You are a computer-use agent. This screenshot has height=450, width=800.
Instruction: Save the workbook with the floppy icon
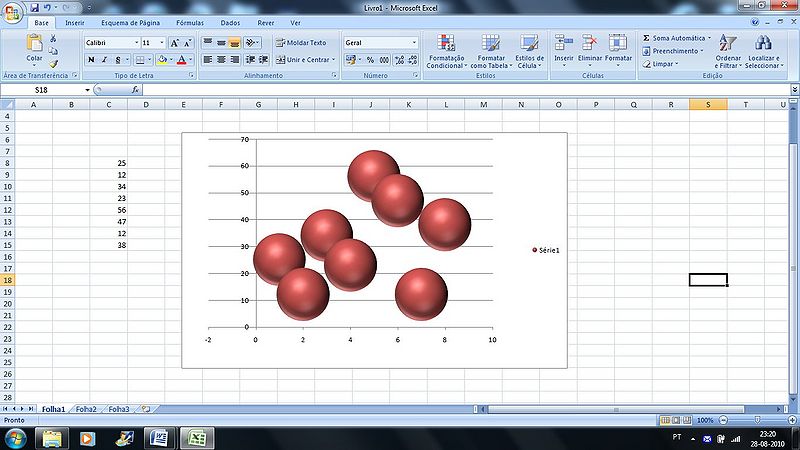click(34, 7)
